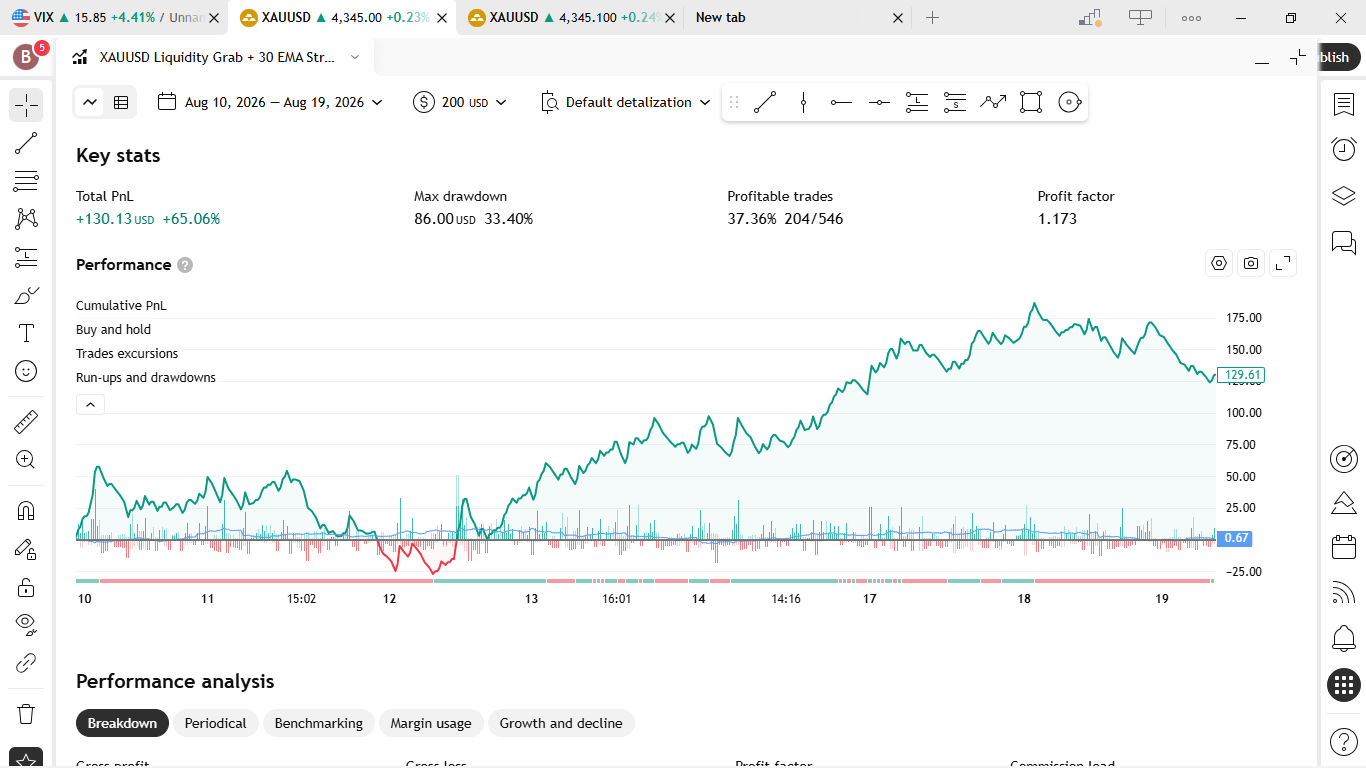Open the Growth and decline tab
Image resolution: width=1366 pixels, height=768 pixels.
[561, 723]
